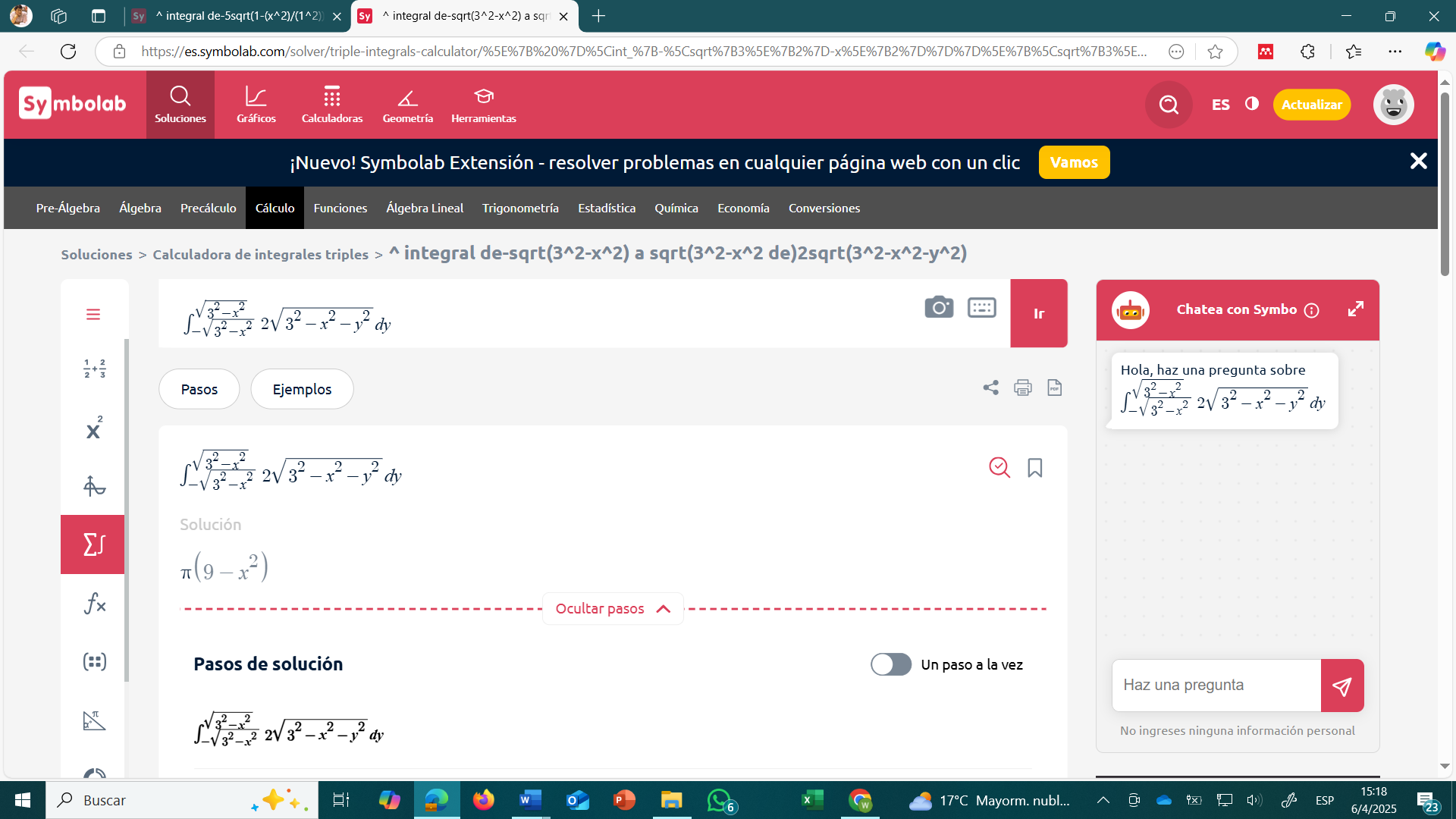
Task: Toggle 'Un paso a la vez' switch
Action: click(891, 664)
